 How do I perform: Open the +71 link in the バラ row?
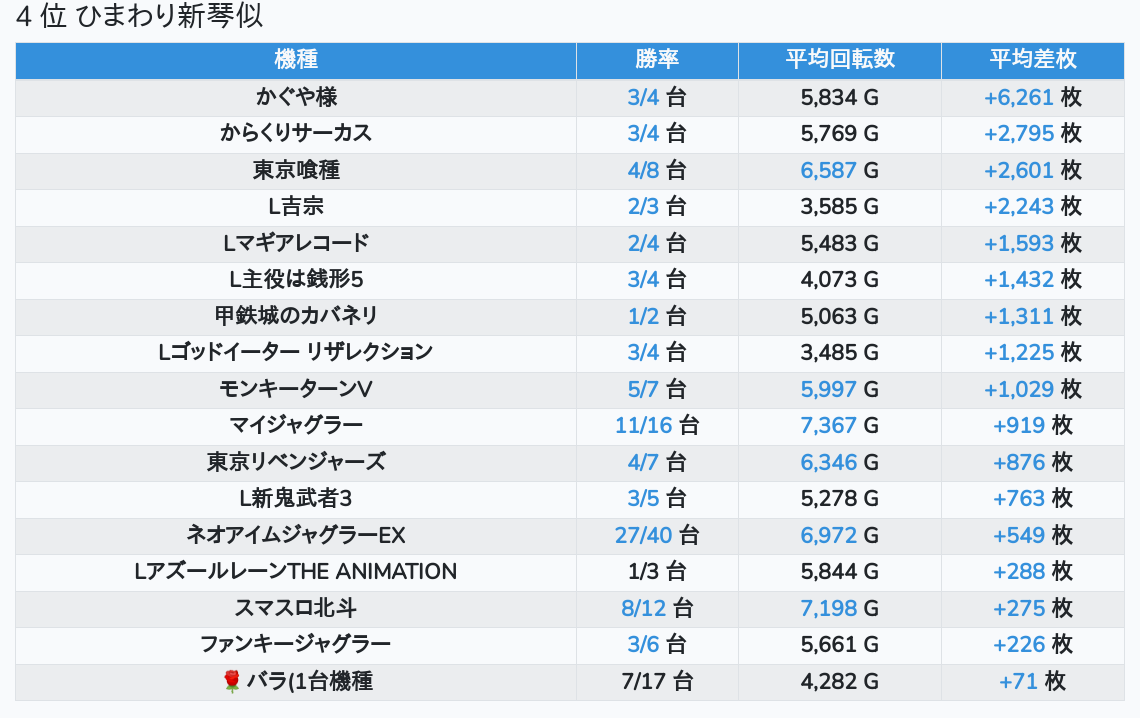[1019, 682]
